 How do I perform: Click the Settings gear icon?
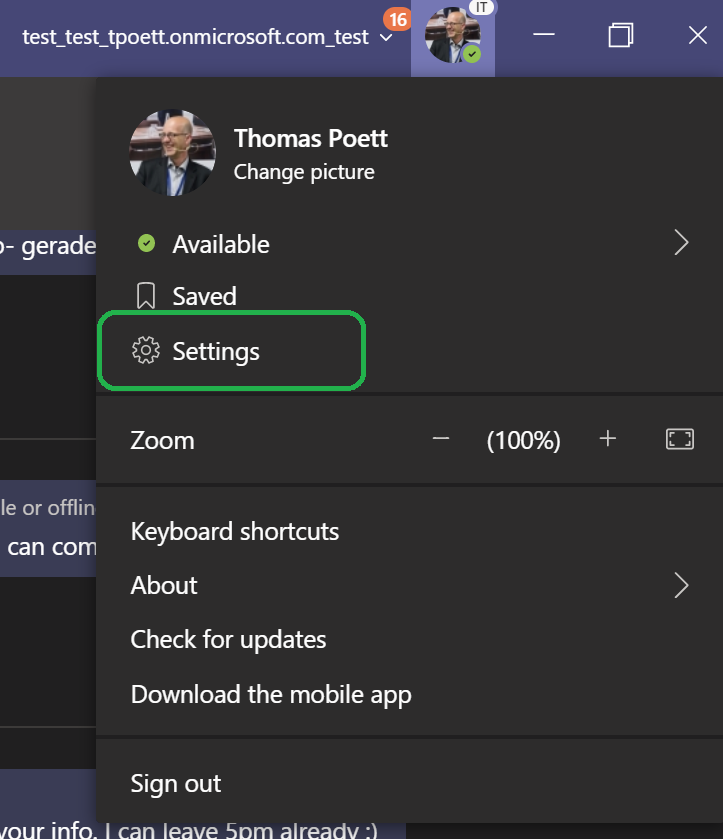pyautogui.click(x=145, y=351)
